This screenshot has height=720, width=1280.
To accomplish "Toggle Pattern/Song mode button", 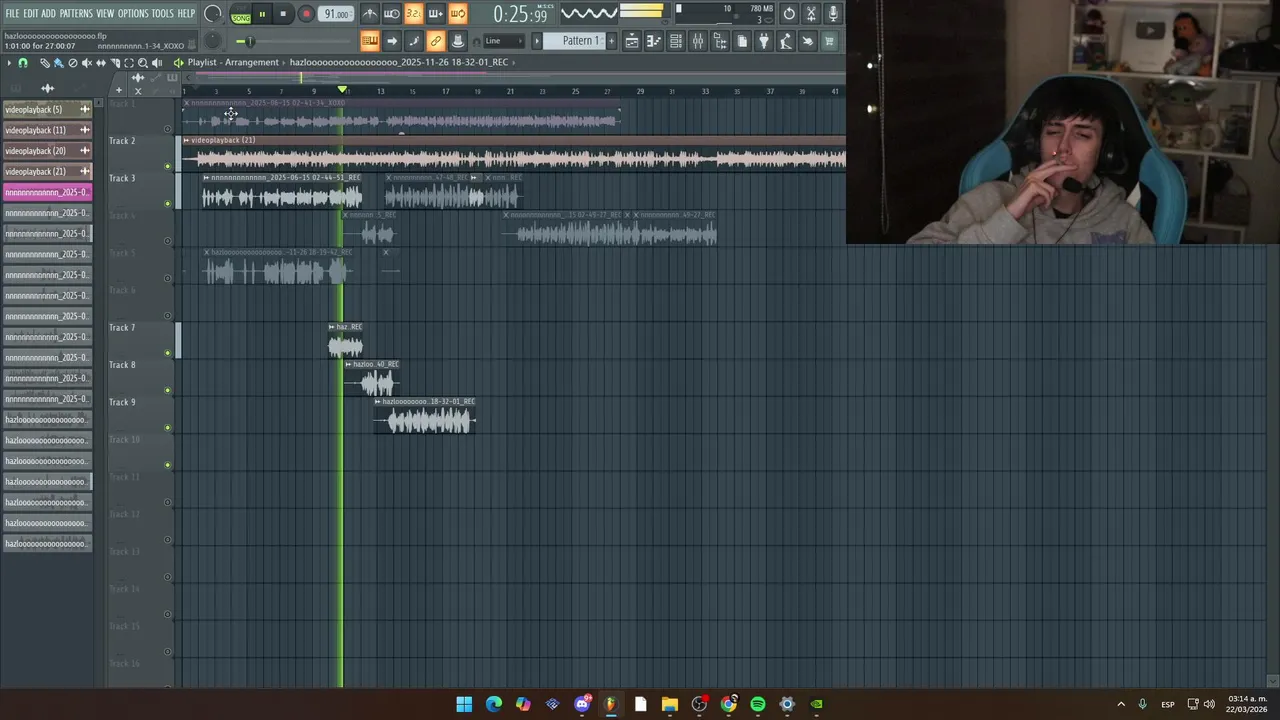I will [x=241, y=14].
